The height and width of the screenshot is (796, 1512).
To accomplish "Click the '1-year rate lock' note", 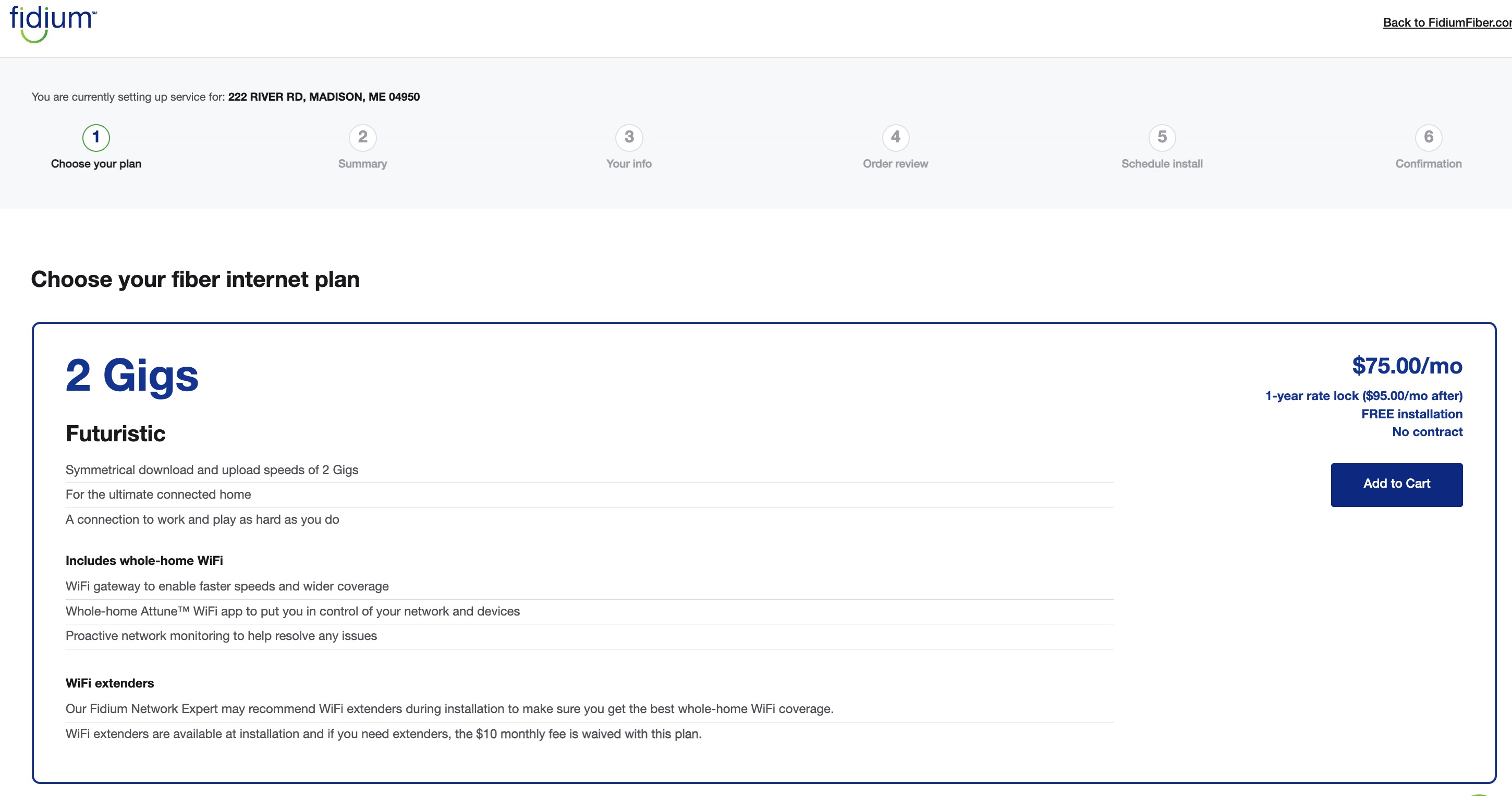I will pyautogui.click(x=1363, y=396).
